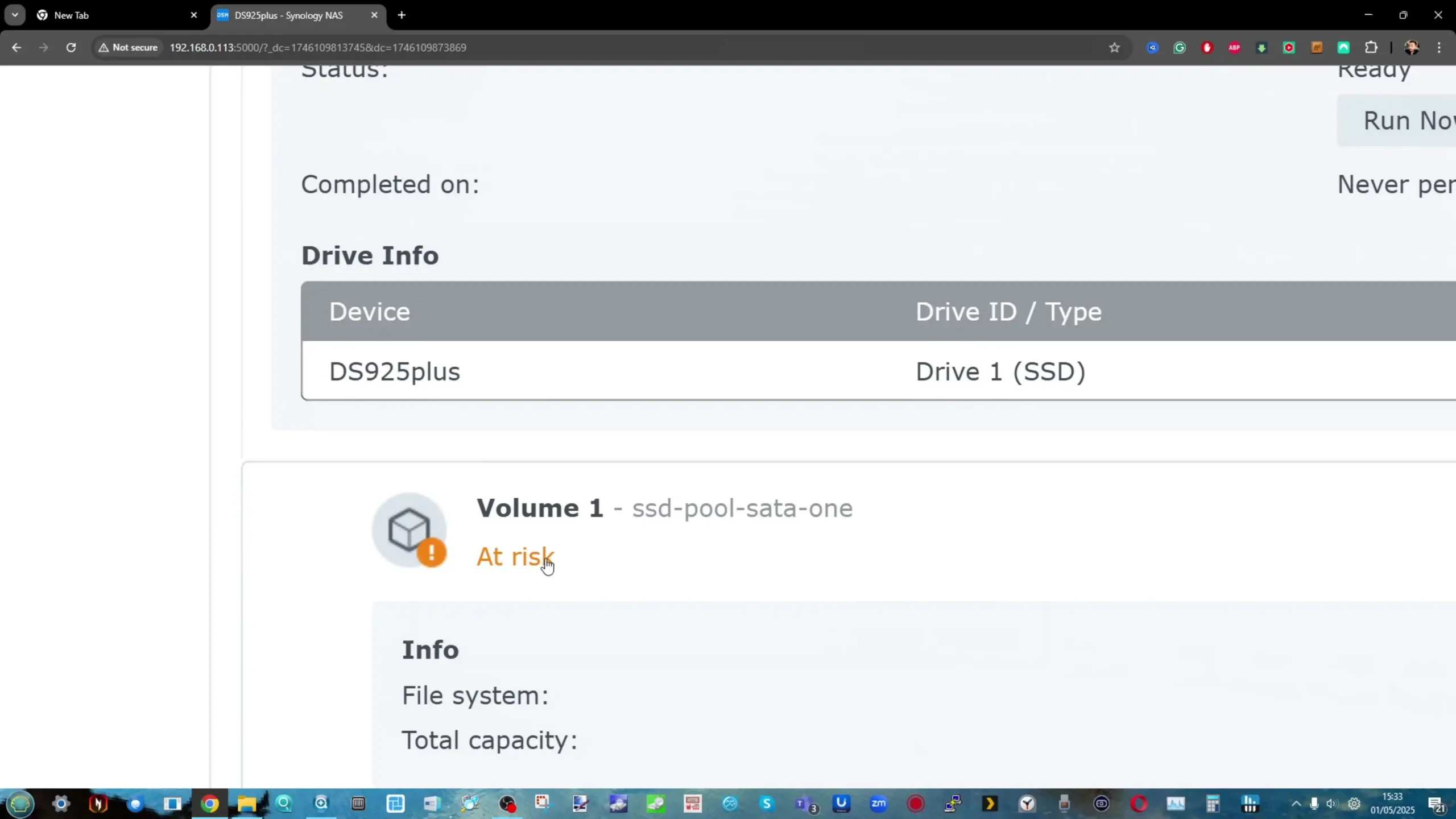Click the Volume 1 cube warning icon
1456x819 pixels.
coord(409,530)
